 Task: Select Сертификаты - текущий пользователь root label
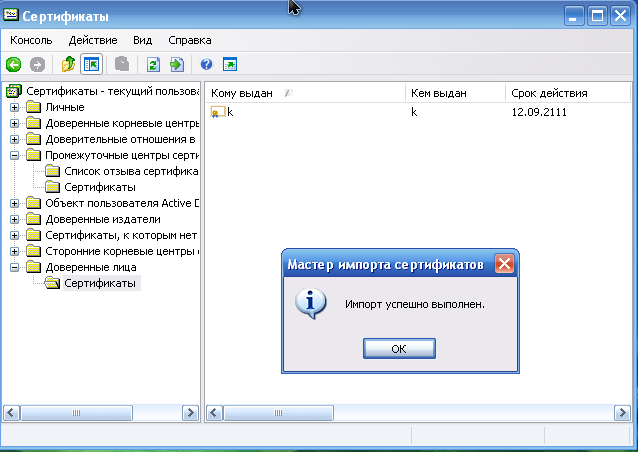point(113,91)
